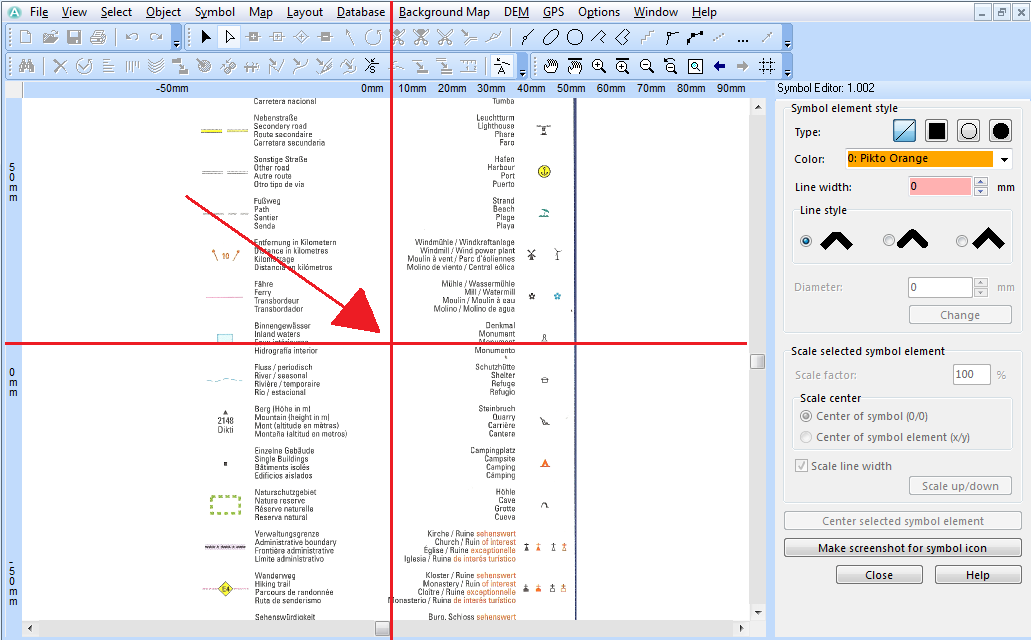Open the File menu
1031x640 pixels.
(39, 12)
